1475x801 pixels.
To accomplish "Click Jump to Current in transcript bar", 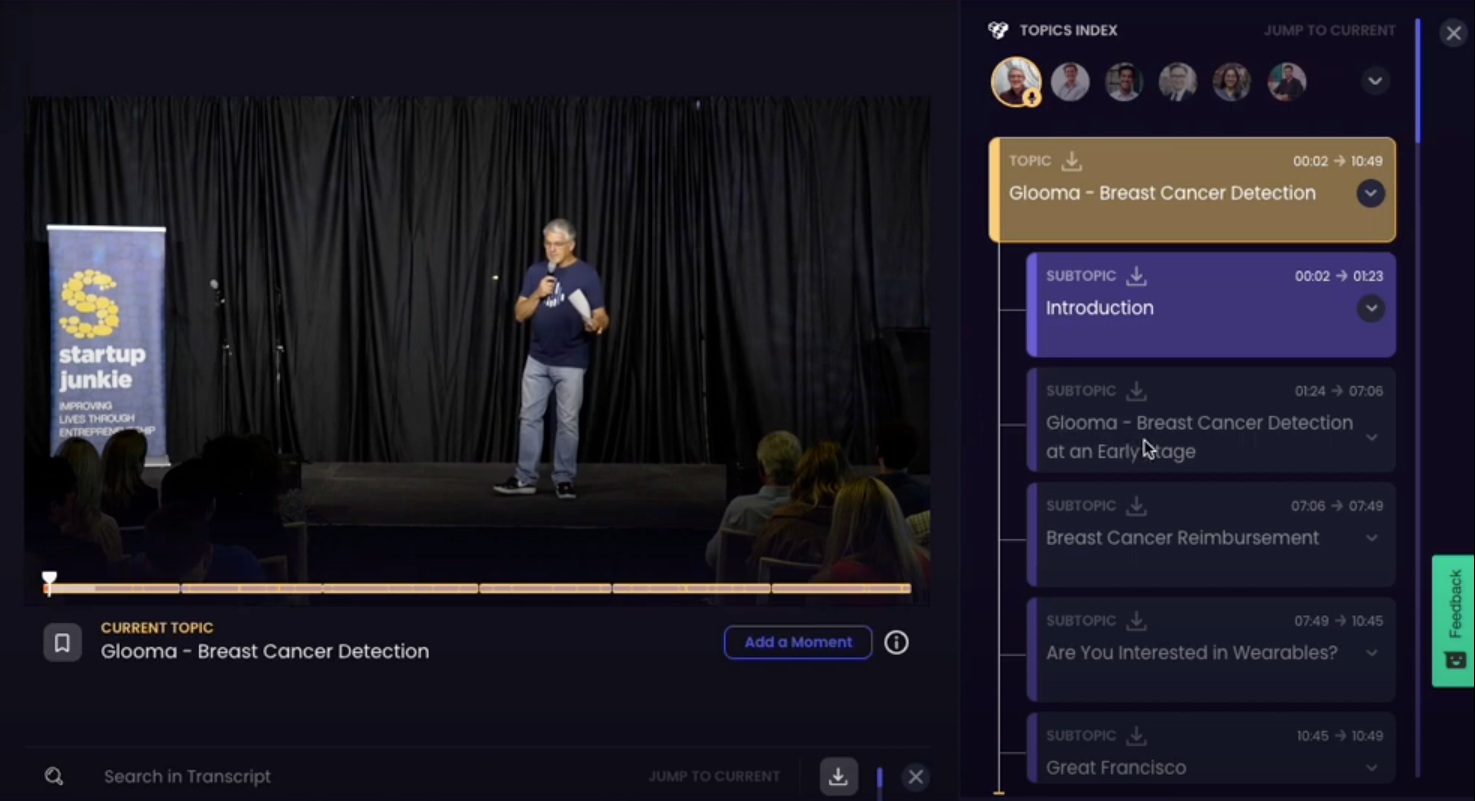I will (x=714, y=776).
